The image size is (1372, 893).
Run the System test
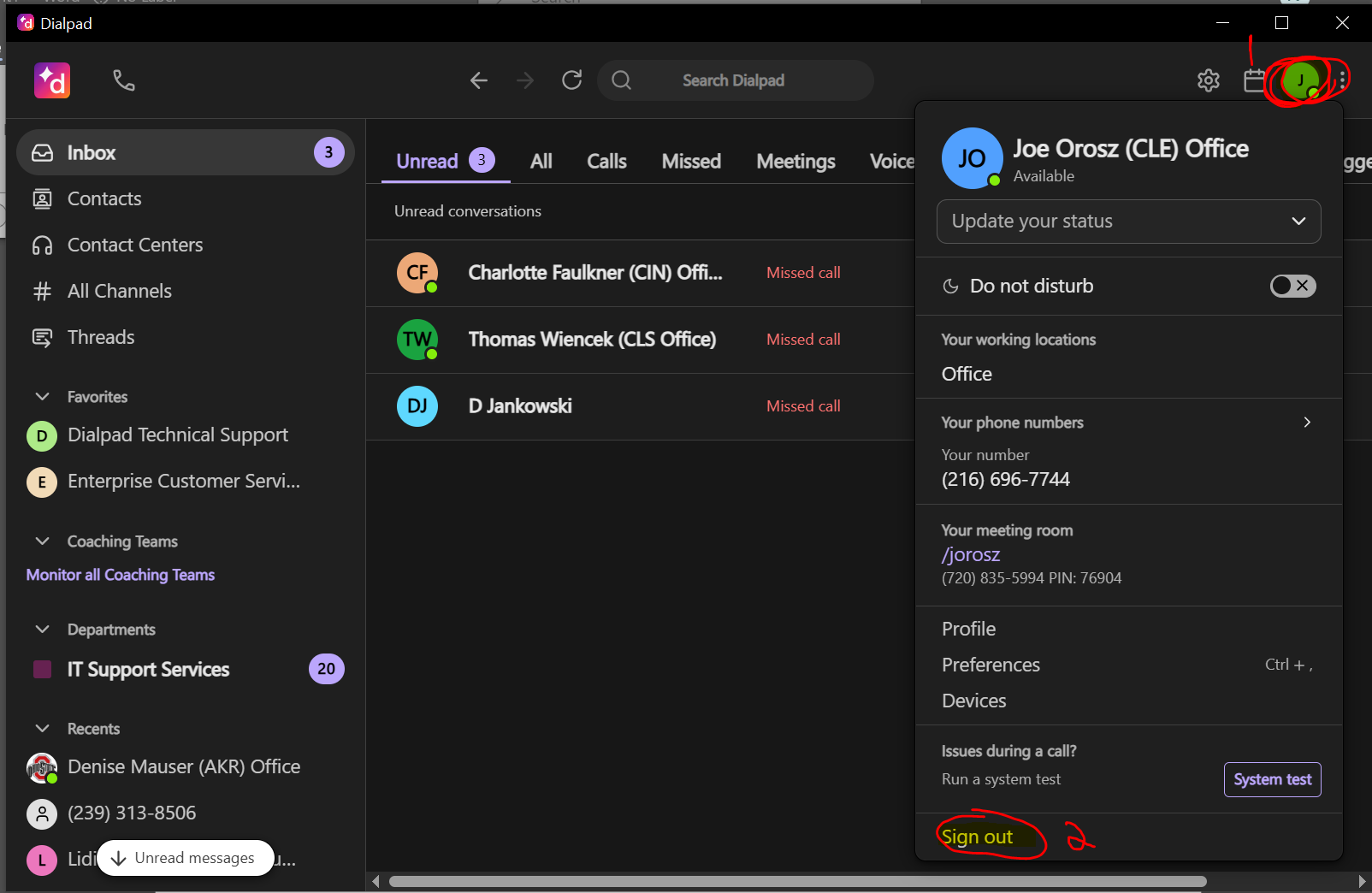pyautogui.click(x=1272, y=779)
